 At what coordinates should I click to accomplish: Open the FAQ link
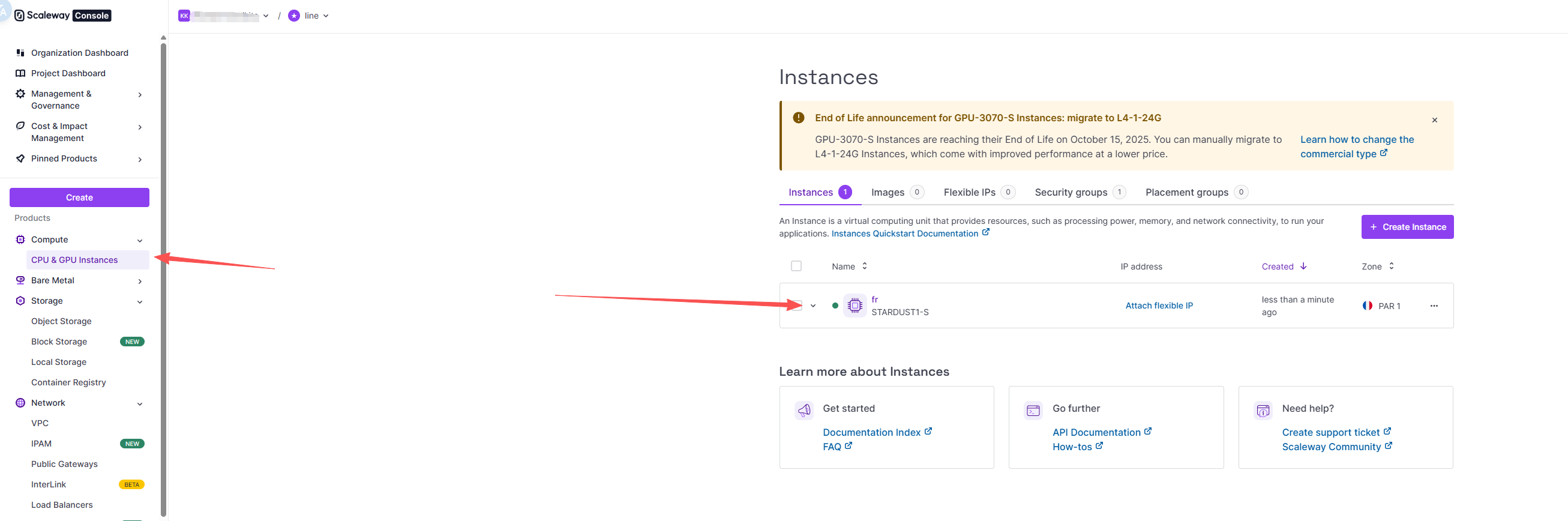[837, 447]
